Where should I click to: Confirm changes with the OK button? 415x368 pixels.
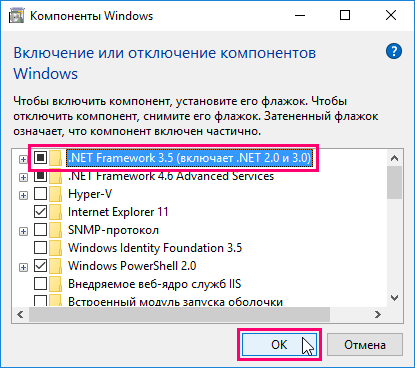279,345
